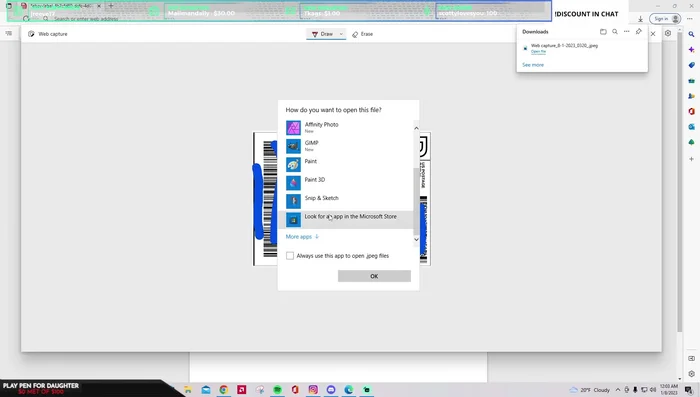The image size is (700, 397).
Task: Choose the GIMP app icon
Action: click(x=293, y=146)
